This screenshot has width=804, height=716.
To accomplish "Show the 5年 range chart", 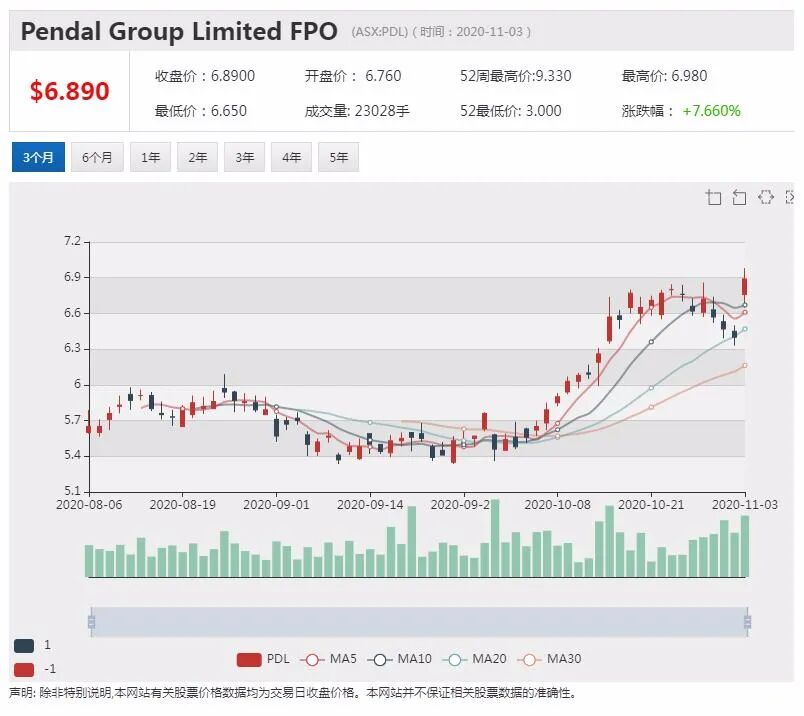I will point(338,157).
